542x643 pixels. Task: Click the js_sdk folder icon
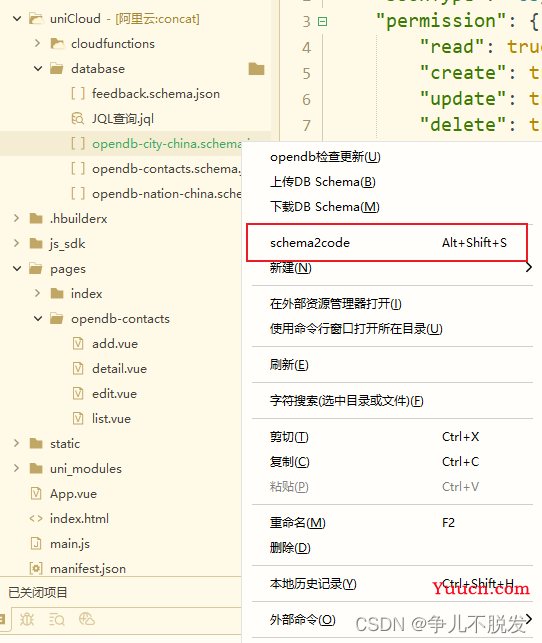[36, 244]
